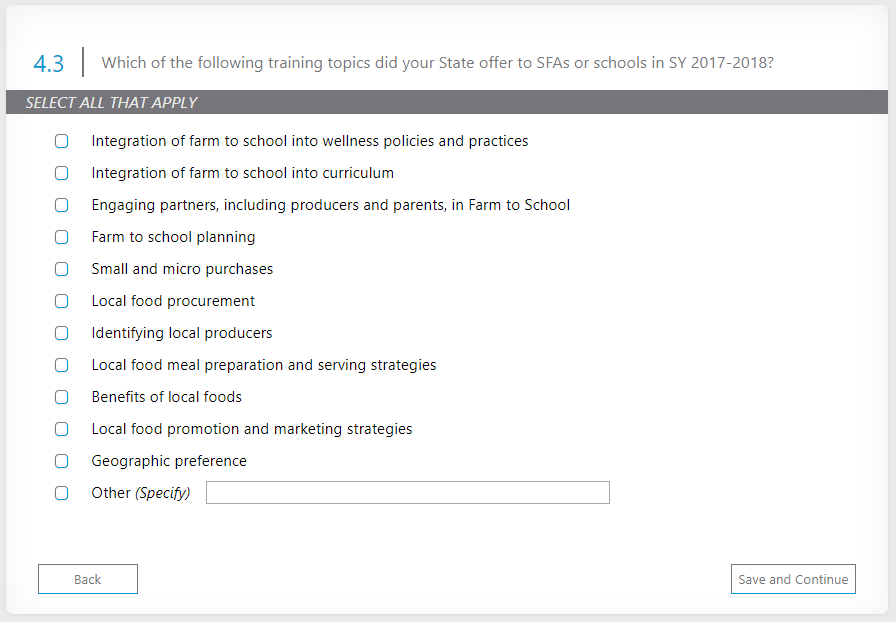The image size is (896, 622).
Task: Check the 'Geographic preference' checkbox
Action: click(62, 461)
